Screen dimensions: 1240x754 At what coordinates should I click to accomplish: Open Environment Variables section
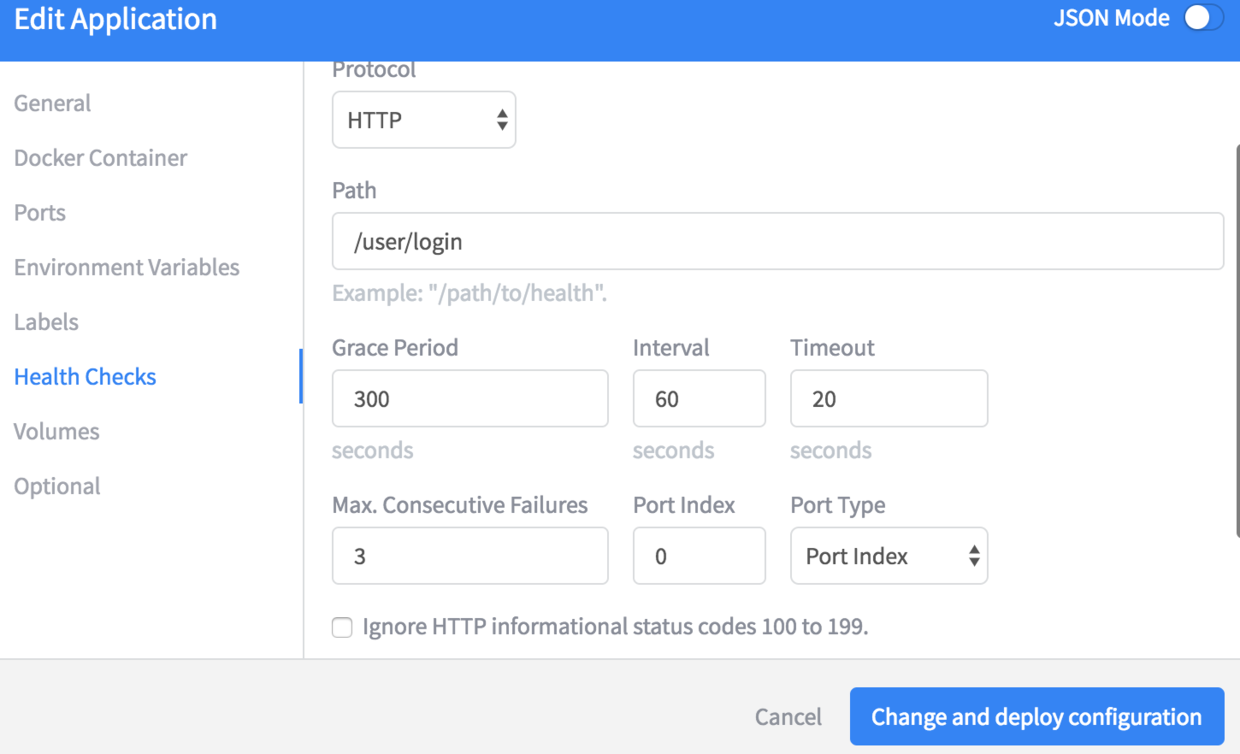point(127,267)
